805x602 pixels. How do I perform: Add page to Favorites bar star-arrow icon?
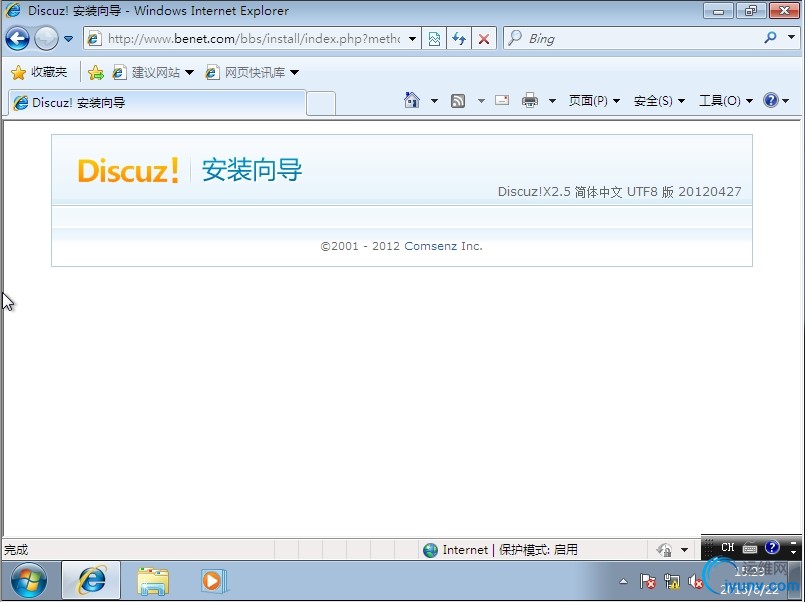point(95,72)
